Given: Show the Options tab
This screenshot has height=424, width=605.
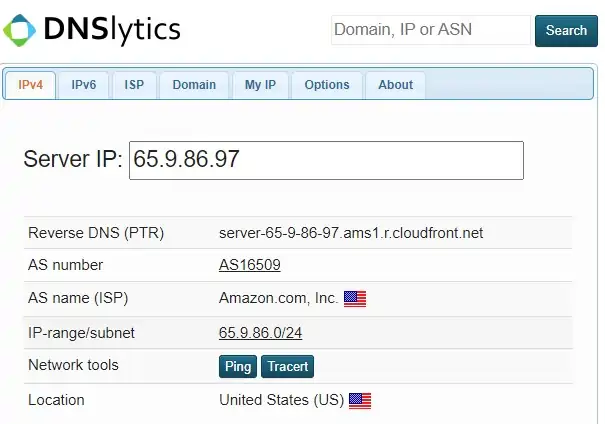Looking at the screenshot, I should point(327,85).
